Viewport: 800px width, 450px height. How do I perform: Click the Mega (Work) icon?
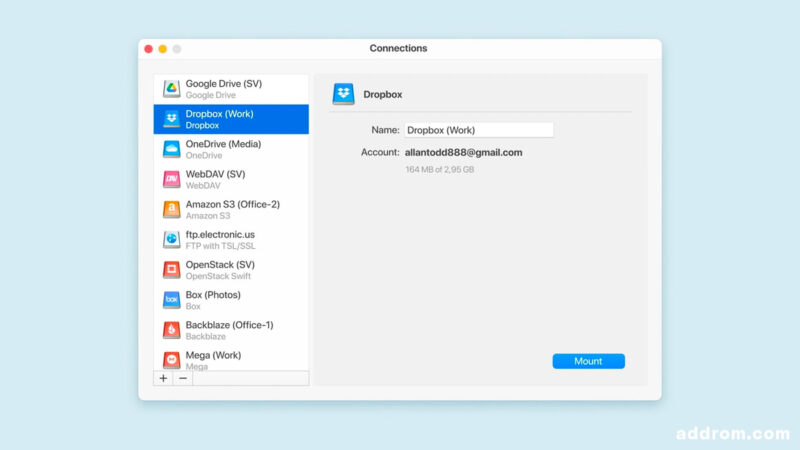click(x=171, y=358)
